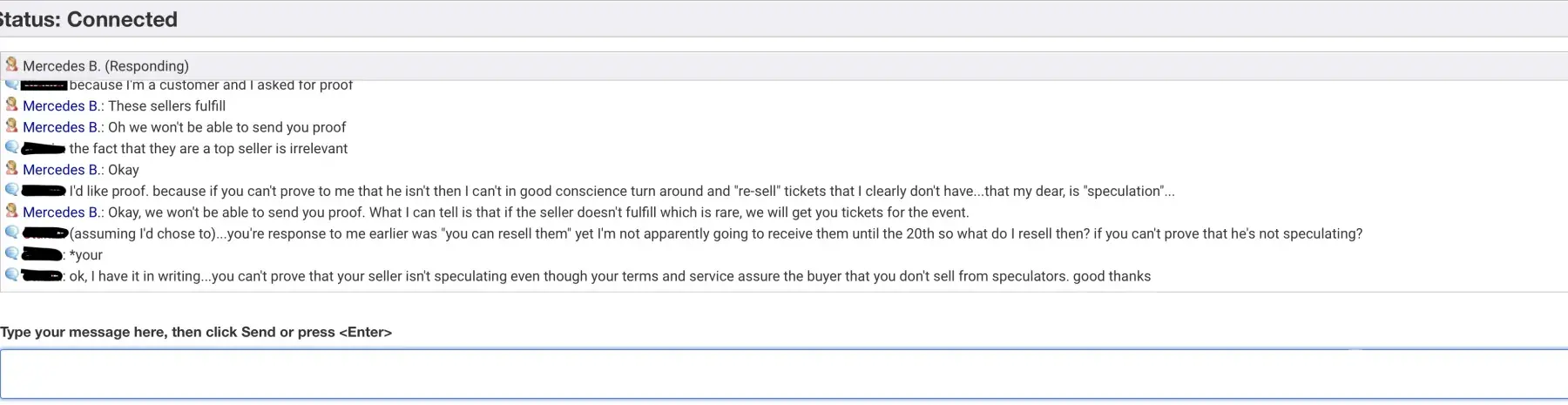Click chat bubble icon beside "I'd like proof" message
Viewport: 1568px width, 405px height.
11,190
